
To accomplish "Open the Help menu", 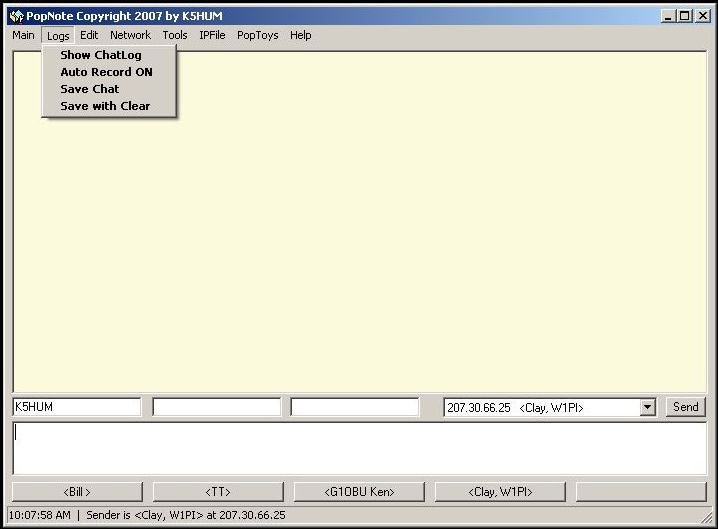I will click(x=300, y=35).
